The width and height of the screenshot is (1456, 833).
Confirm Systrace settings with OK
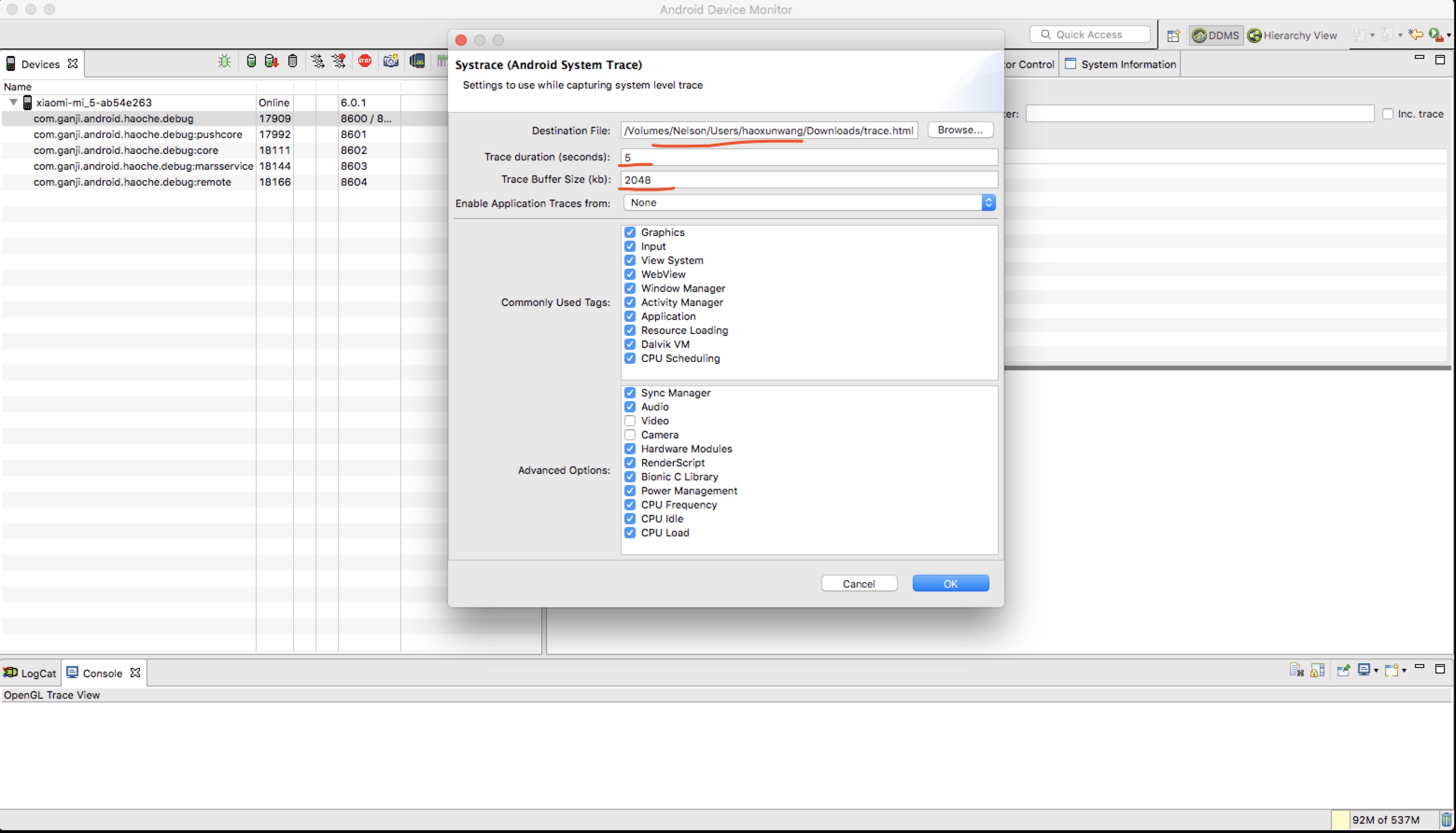[950, 583]
